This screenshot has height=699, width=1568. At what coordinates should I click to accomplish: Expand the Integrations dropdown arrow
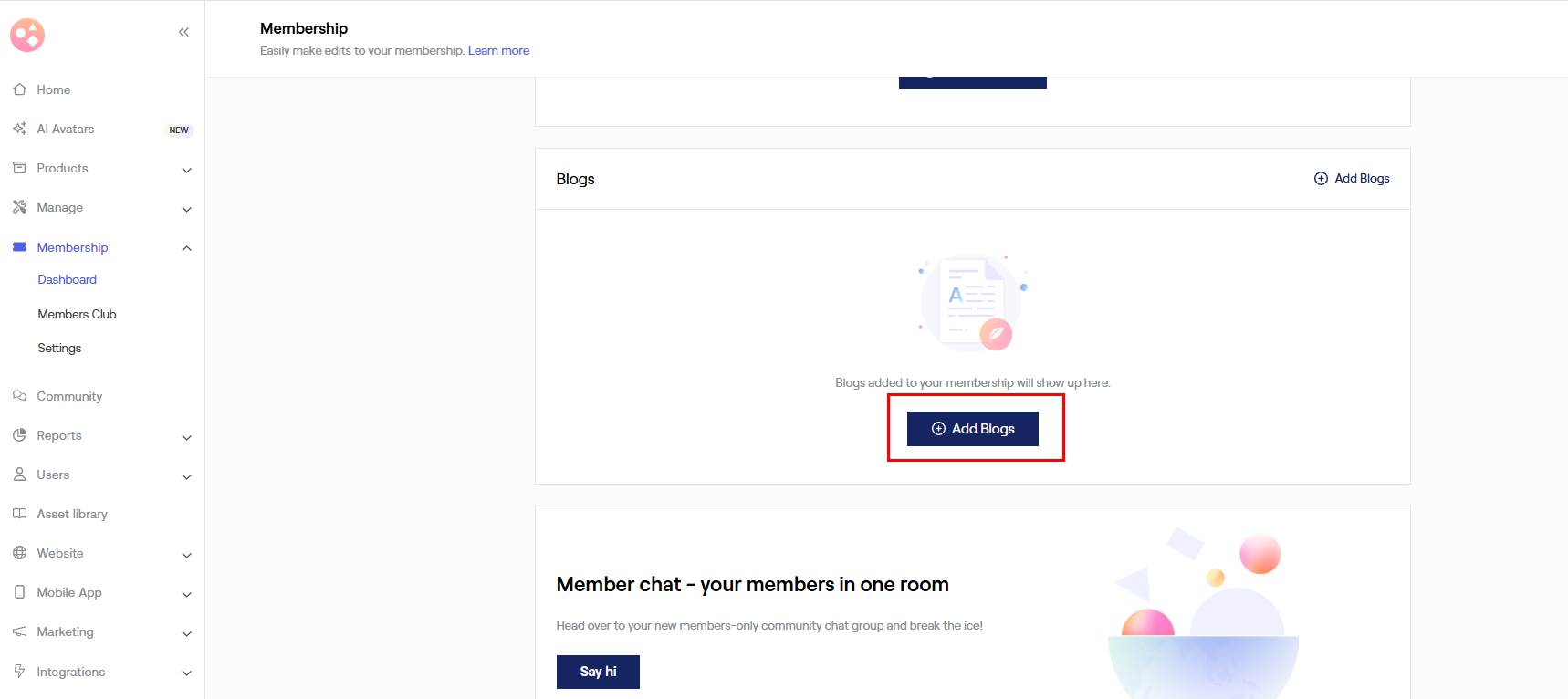(186, 673)
